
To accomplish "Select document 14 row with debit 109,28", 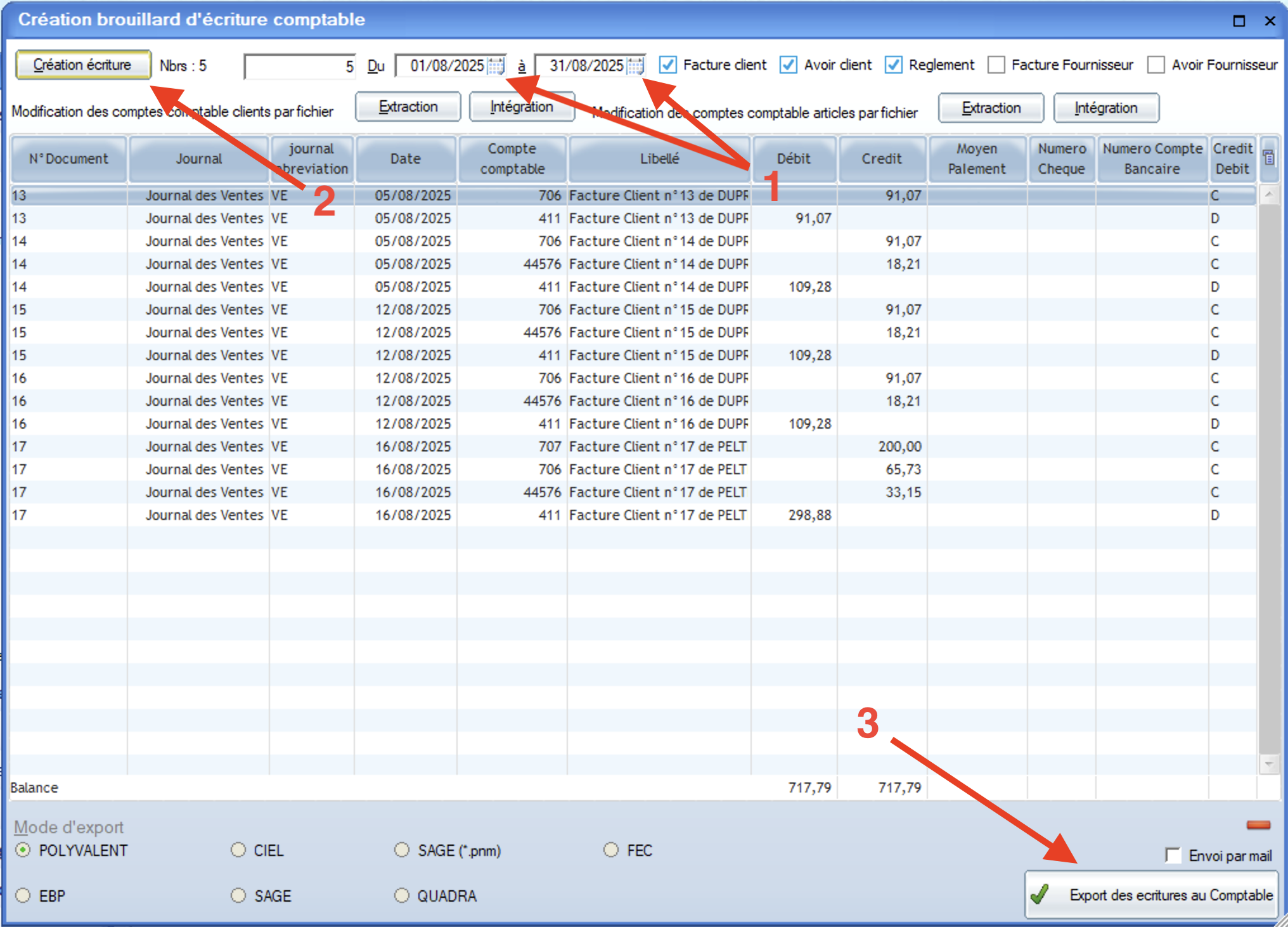I will click(633, 287).
